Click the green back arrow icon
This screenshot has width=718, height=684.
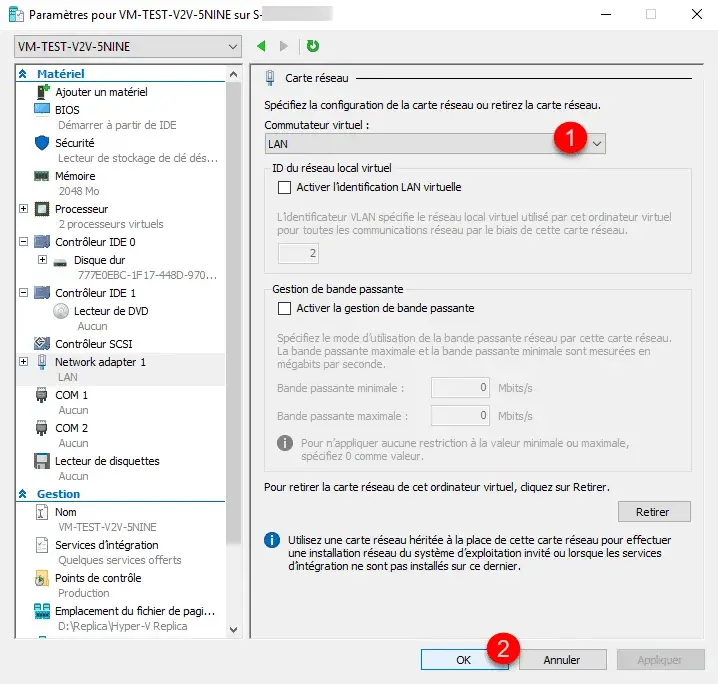tap(262, 46)
